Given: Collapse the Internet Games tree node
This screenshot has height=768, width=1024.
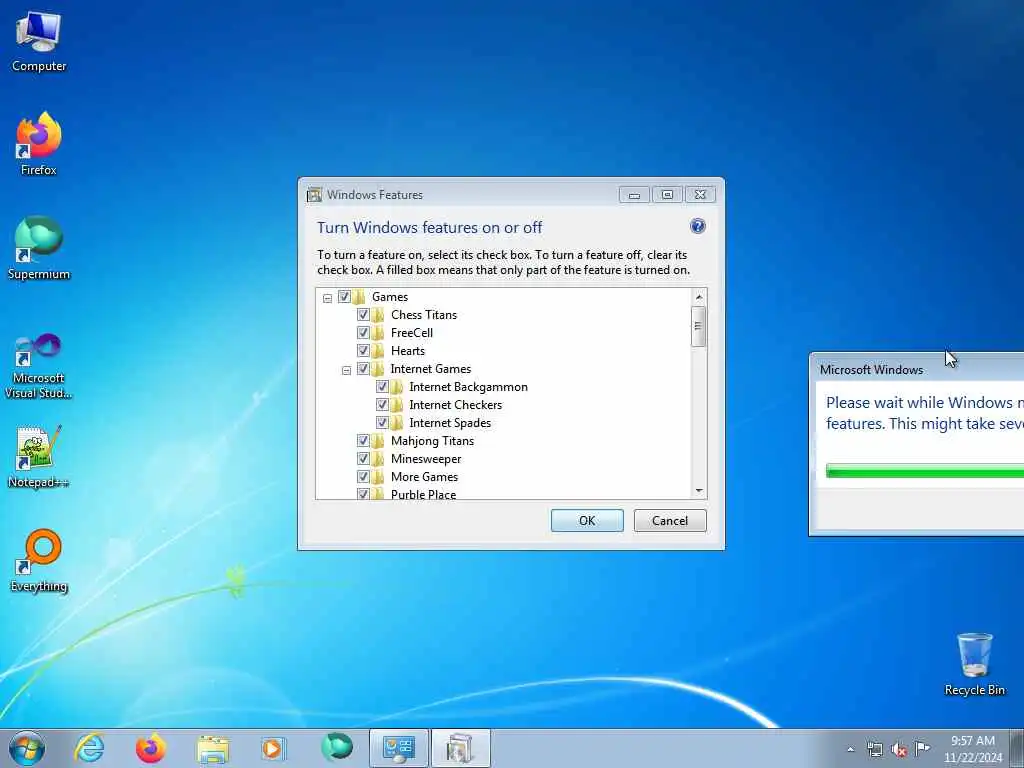Looking at the screenshot, I should point(346,370).
